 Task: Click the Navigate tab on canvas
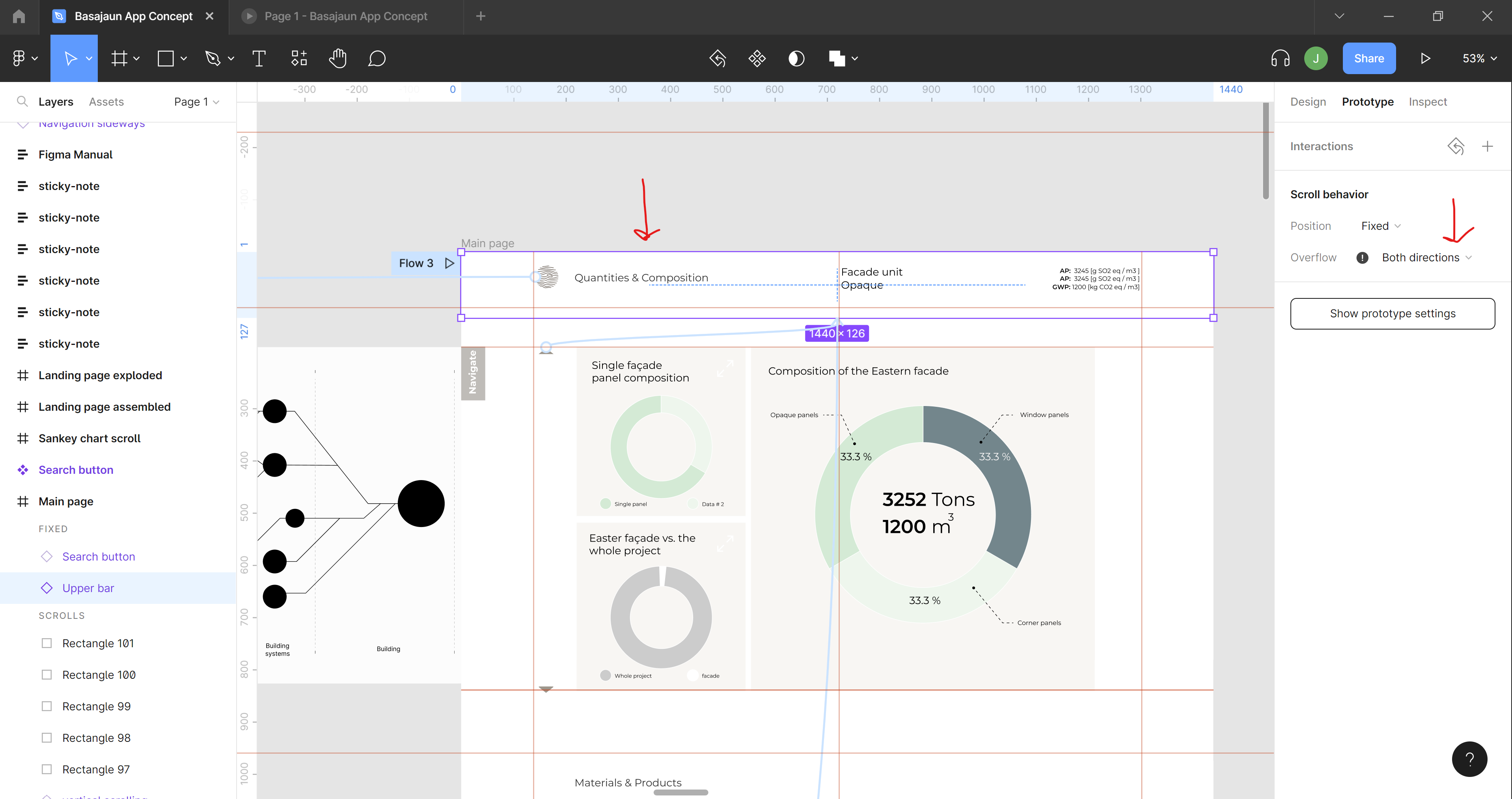(473, 373)
